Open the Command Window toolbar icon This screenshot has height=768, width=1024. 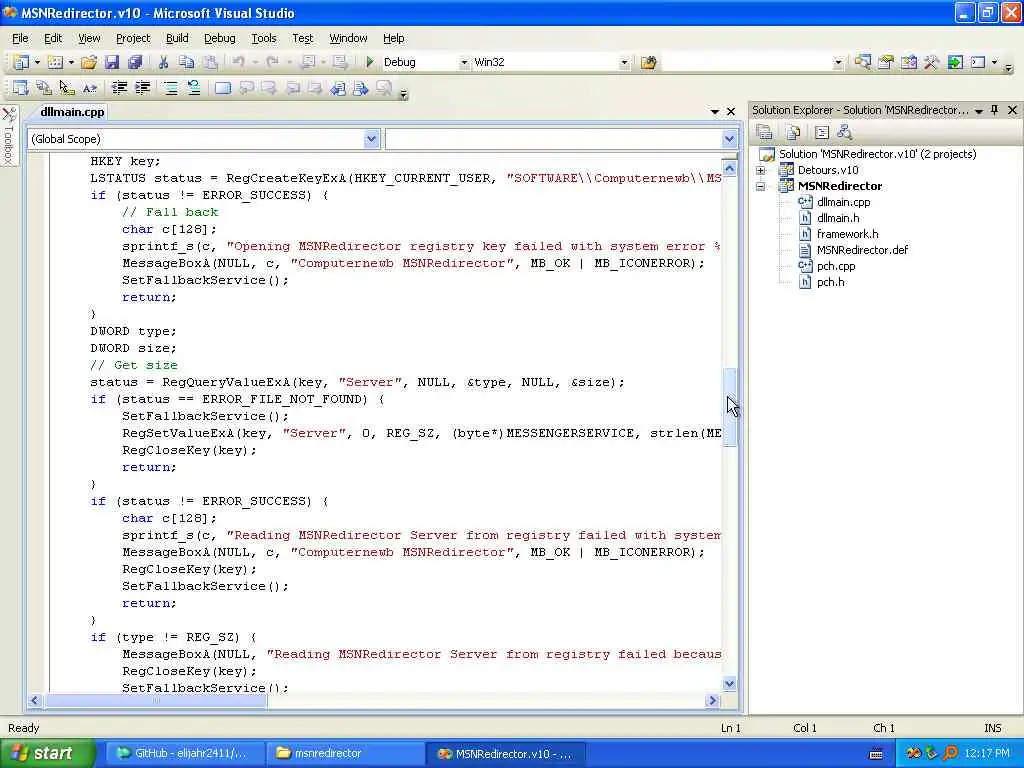(978, 62)
